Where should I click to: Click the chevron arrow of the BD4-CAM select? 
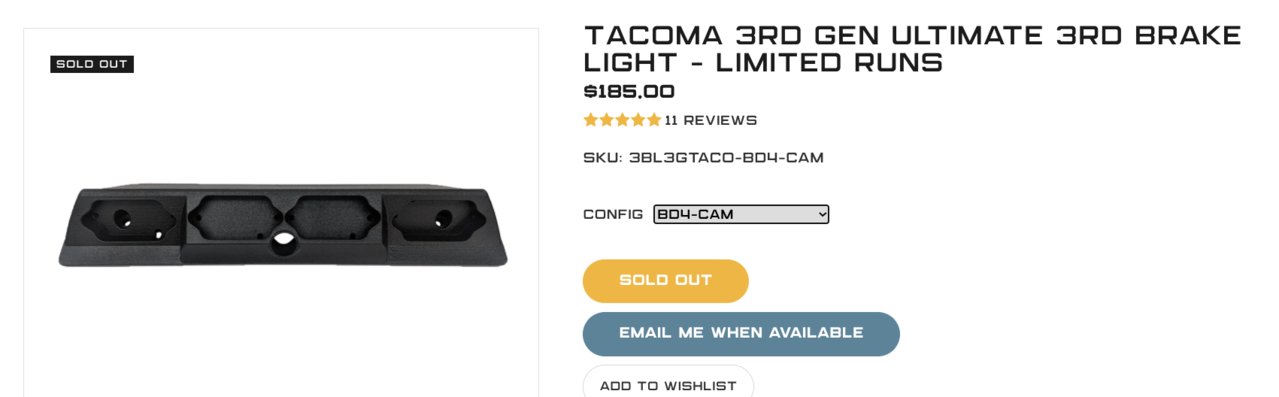pyautogui.click(x=821, y=214)
